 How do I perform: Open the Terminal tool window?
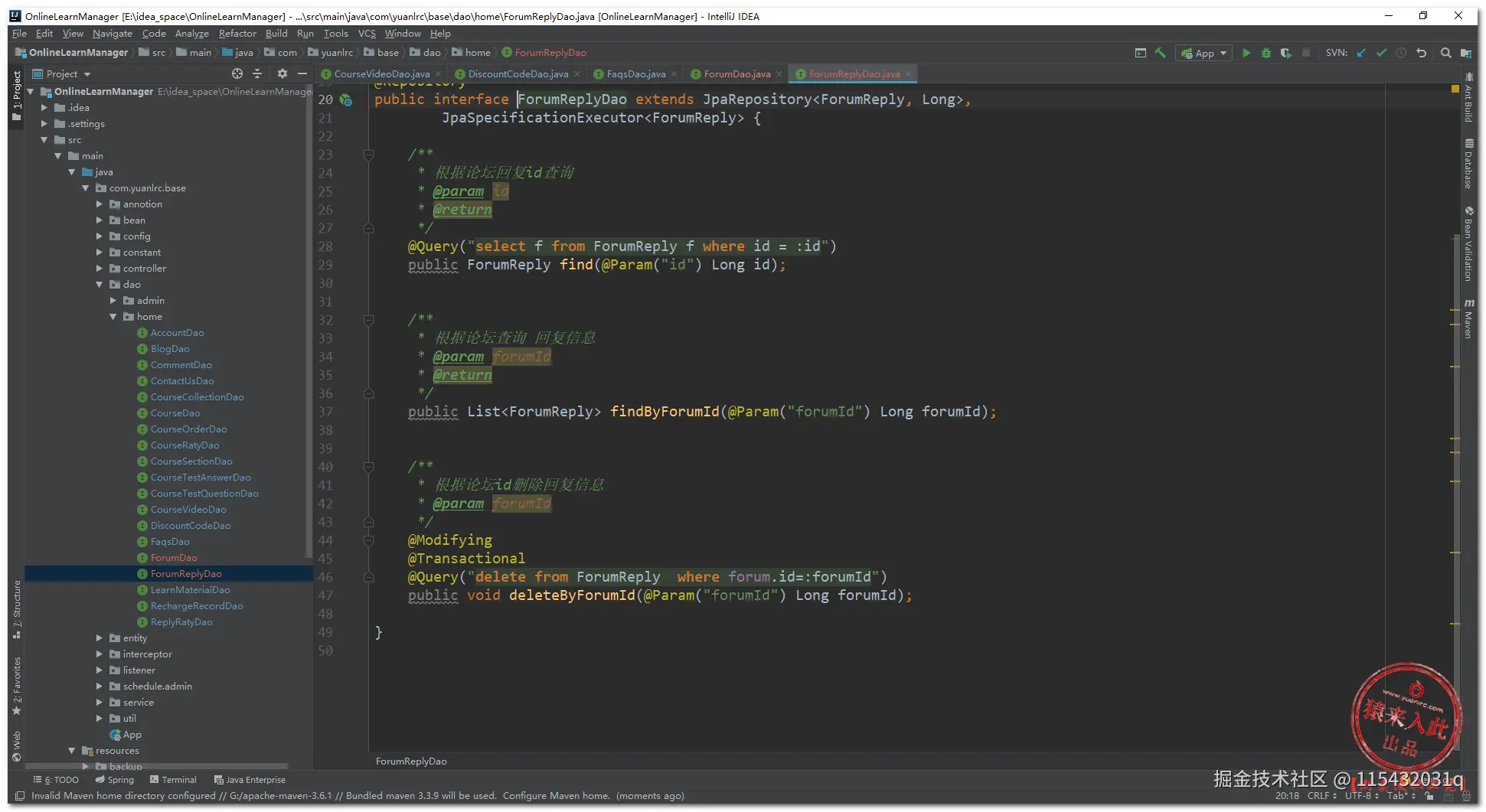tap(174, 780)
